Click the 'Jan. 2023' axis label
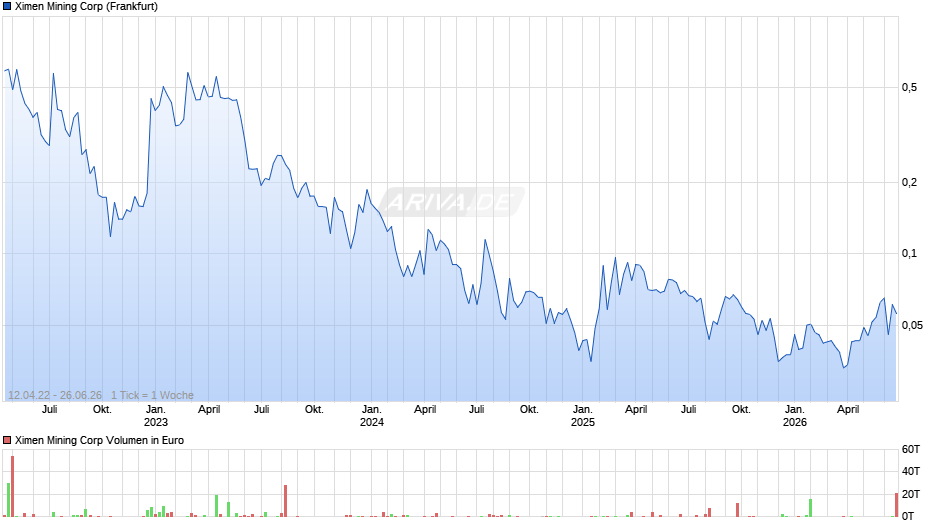 point(156,416)
